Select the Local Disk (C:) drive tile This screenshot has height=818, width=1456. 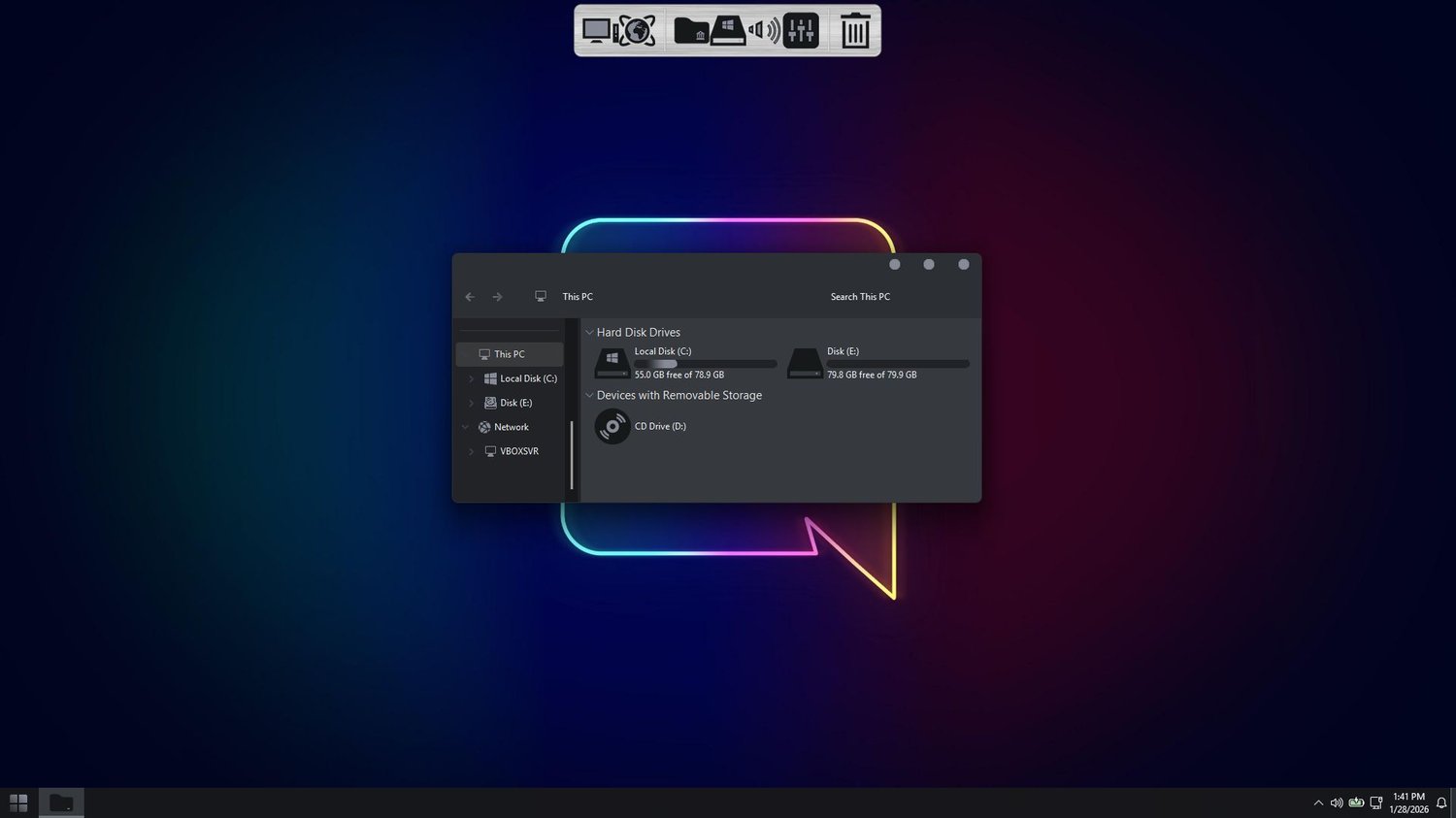[685, 363]
